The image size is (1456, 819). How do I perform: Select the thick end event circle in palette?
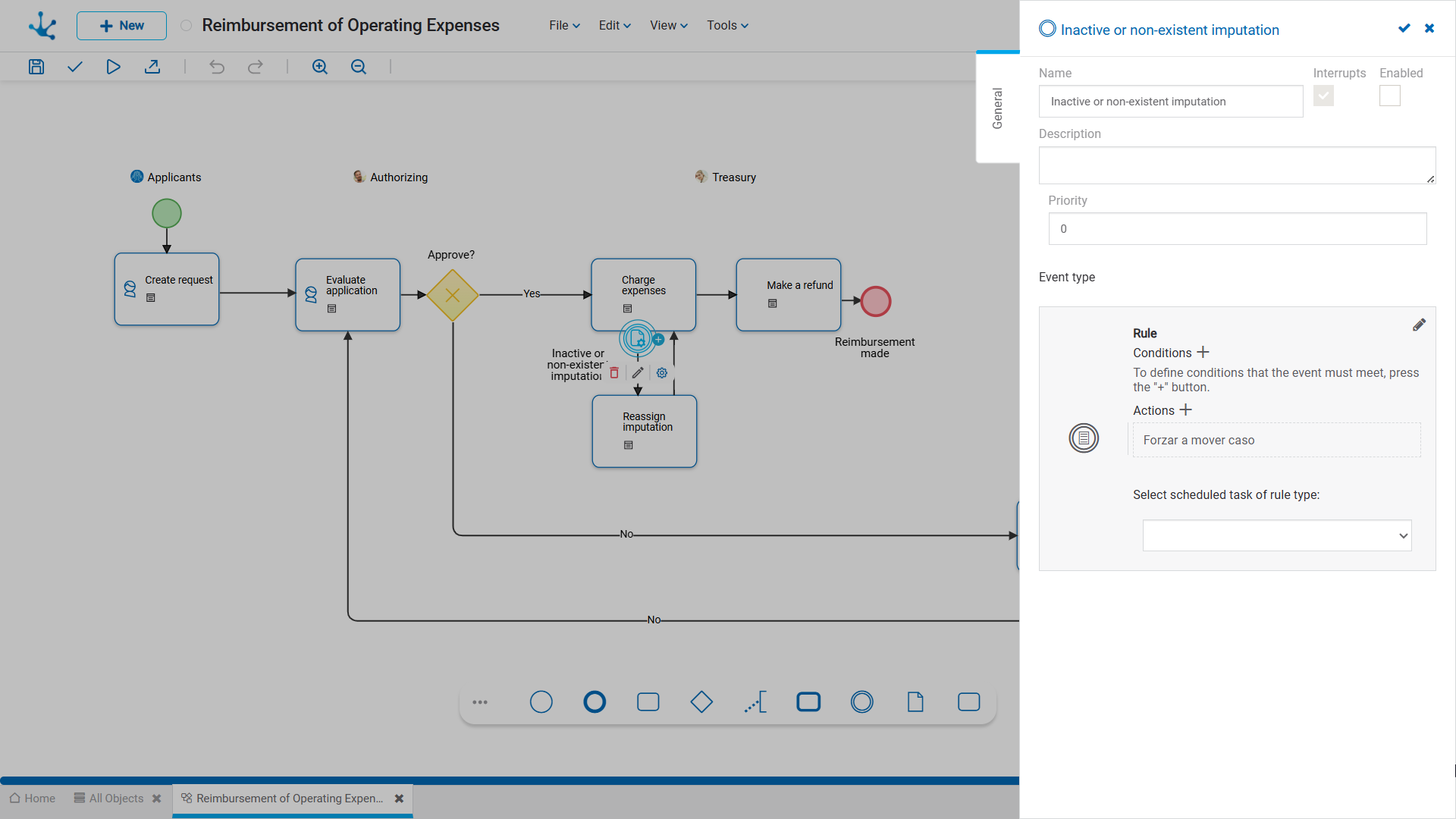(x=595, y=702)
